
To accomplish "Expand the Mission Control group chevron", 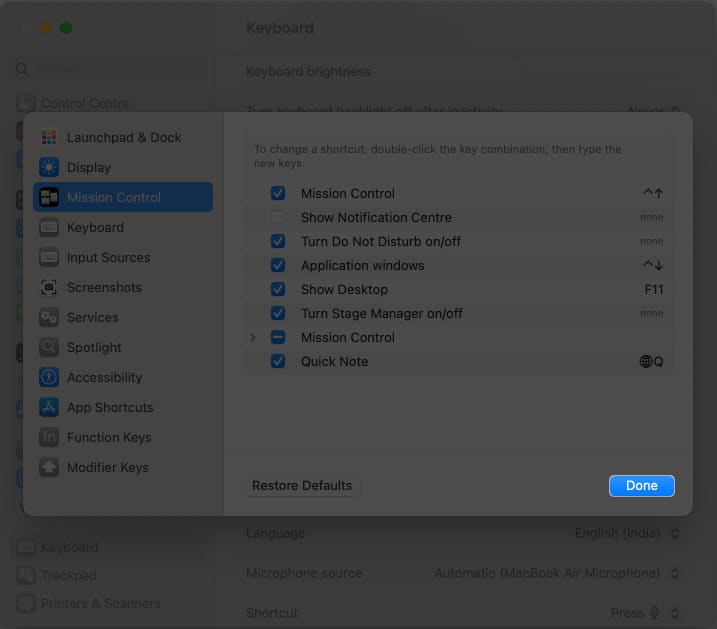I will click(252, 337).
